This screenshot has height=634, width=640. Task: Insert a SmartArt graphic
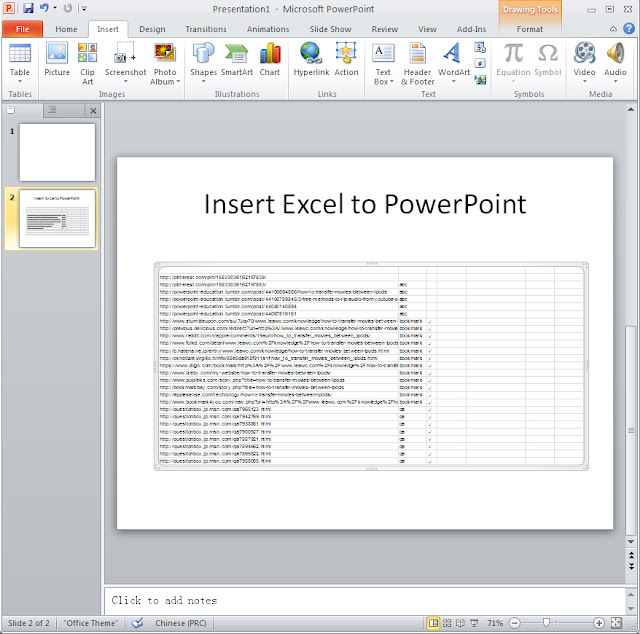coord(237,60)
